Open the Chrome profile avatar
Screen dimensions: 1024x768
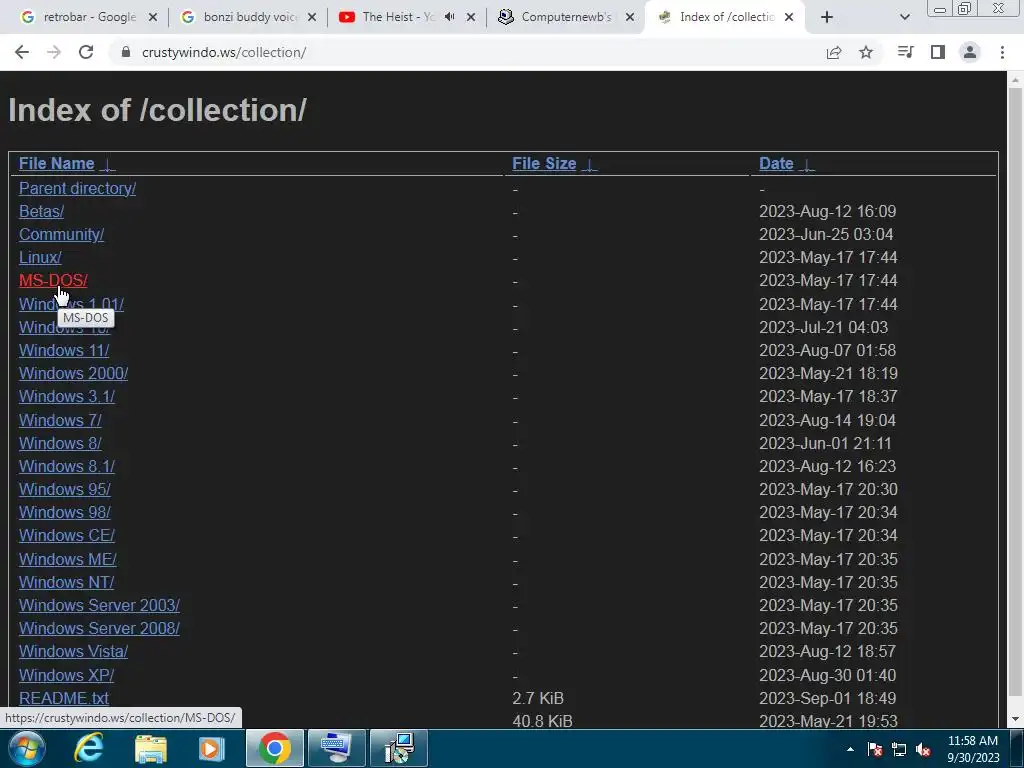(x=970, y=52)
